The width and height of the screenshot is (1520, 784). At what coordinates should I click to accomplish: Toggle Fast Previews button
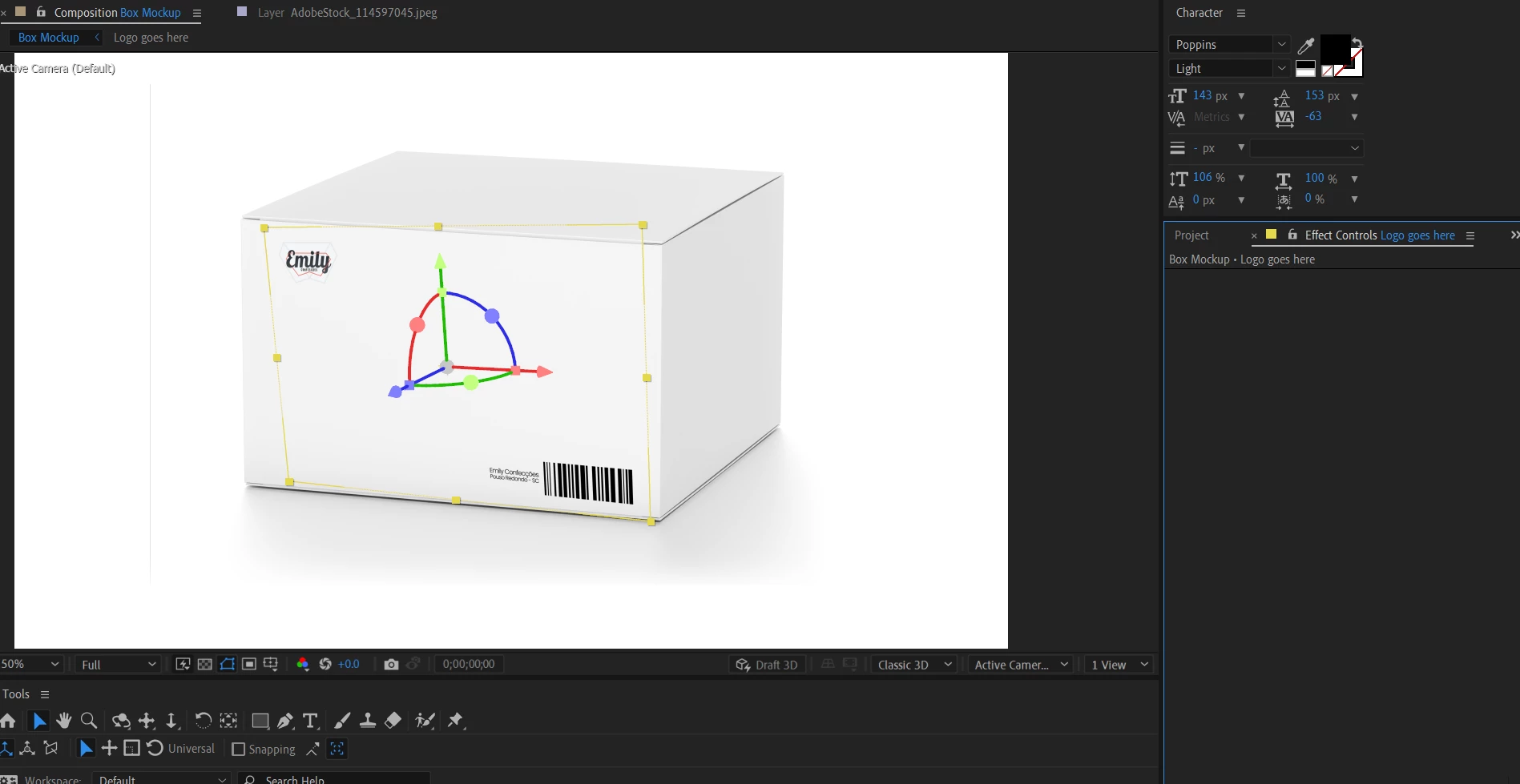[183, 665]
